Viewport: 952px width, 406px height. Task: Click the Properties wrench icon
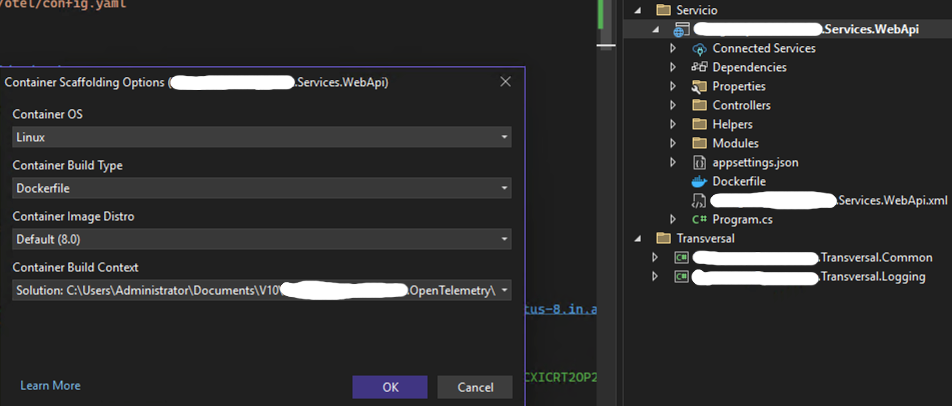(x=699, y=86)
